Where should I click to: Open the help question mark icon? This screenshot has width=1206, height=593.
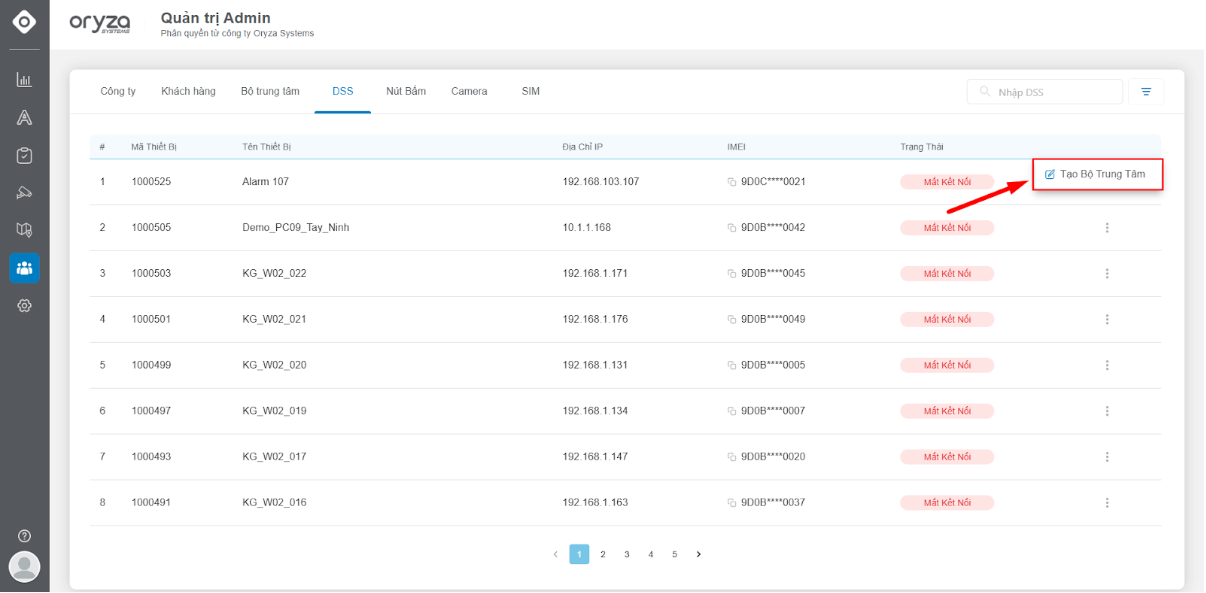(x=24, y=536)
